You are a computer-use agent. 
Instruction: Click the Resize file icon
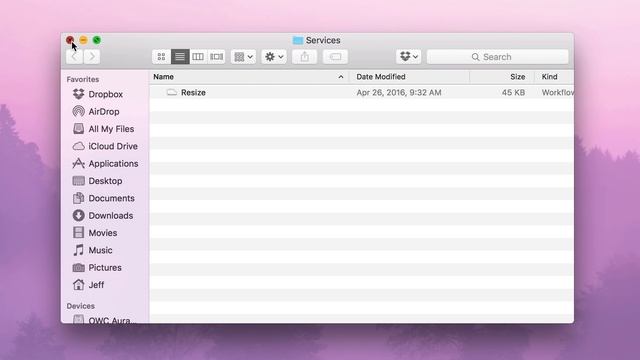click(172, 92)
